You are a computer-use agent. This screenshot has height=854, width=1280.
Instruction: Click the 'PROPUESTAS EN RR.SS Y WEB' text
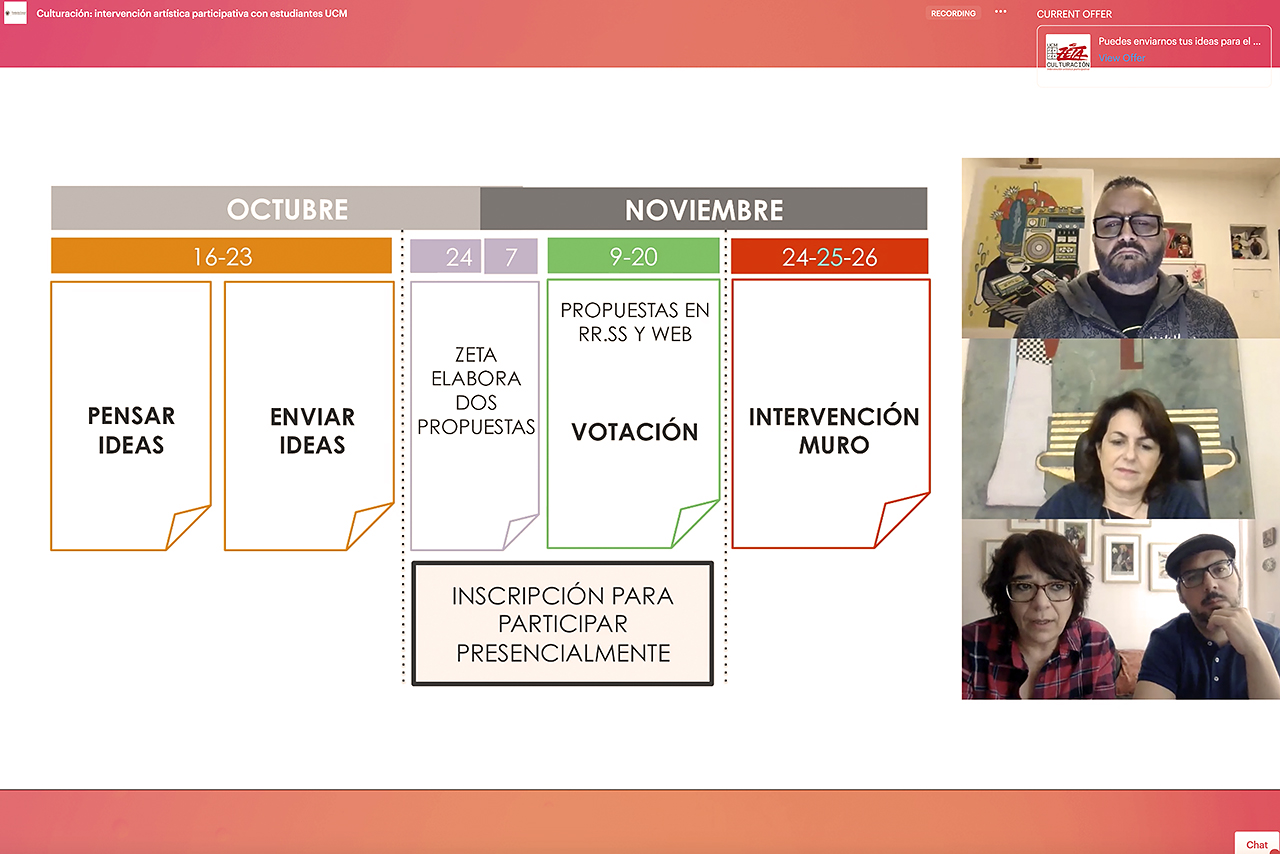634,322
